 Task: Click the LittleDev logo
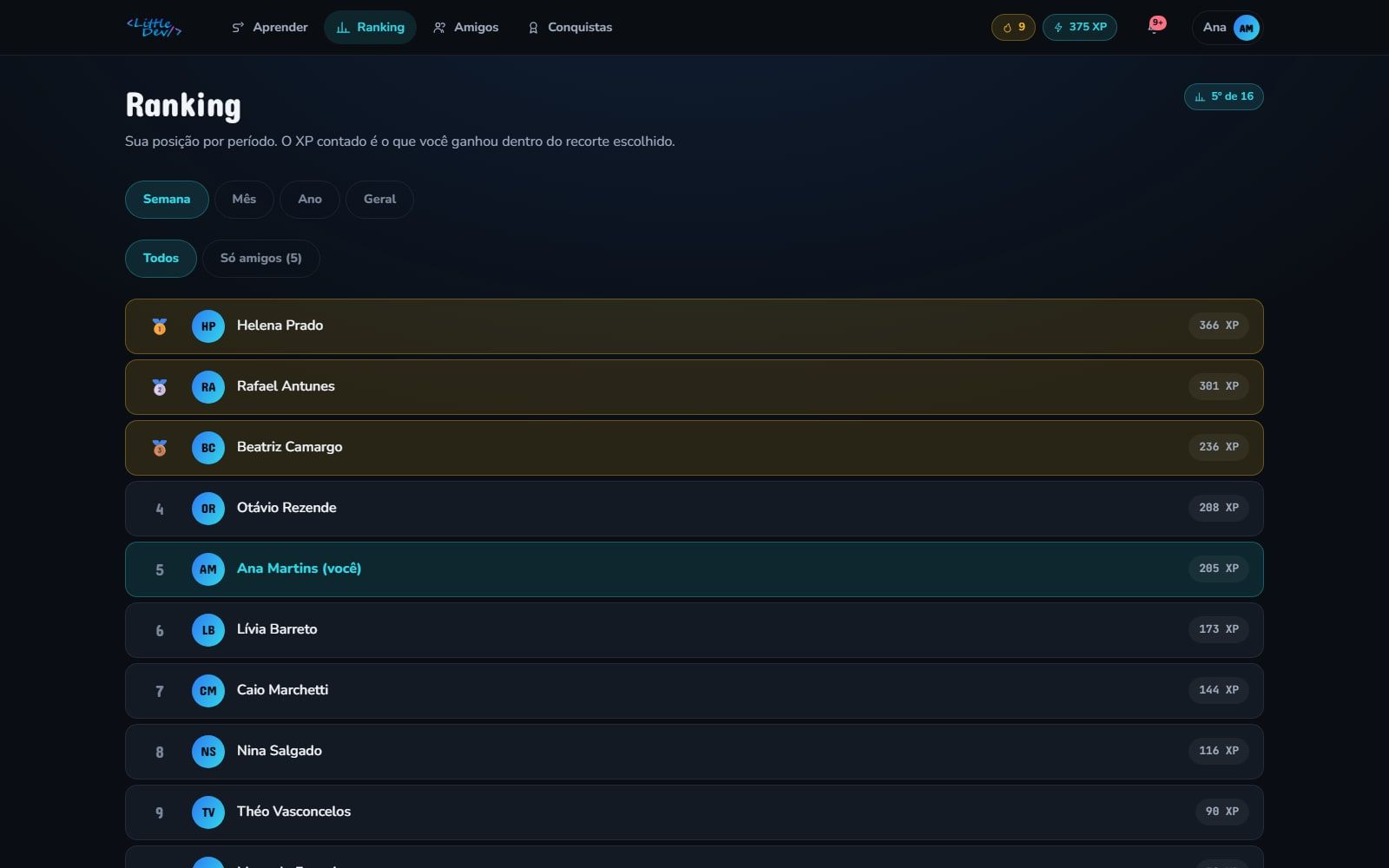pos(154,27)
